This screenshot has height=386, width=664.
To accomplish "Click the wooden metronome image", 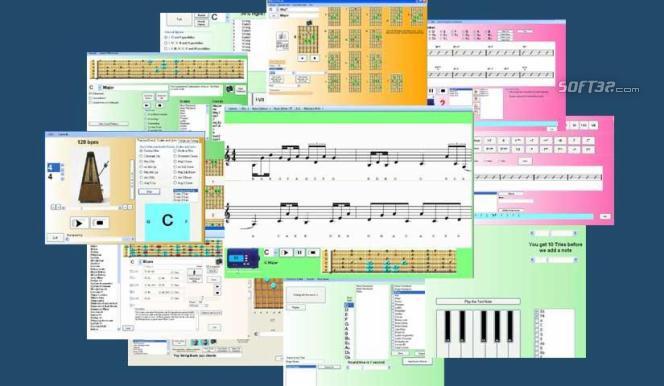I will (91, 176).
